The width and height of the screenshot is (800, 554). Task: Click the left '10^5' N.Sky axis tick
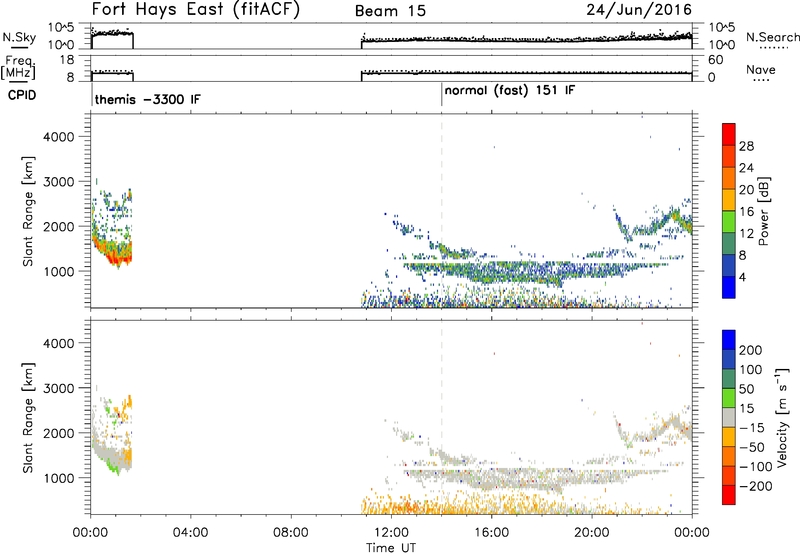pyautogui.click(x=61, y=28)
